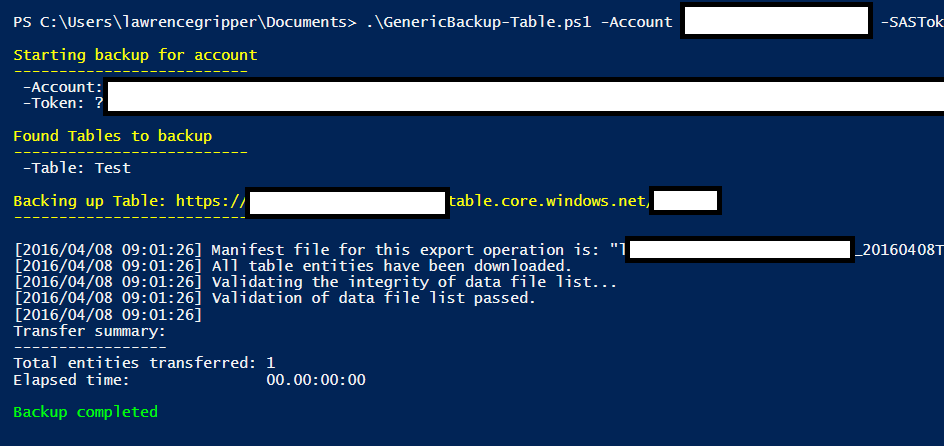Click the .\GenericBackup-Table.ps1 script name
Viewport: 944px width, 446px height.
(475, 22)
